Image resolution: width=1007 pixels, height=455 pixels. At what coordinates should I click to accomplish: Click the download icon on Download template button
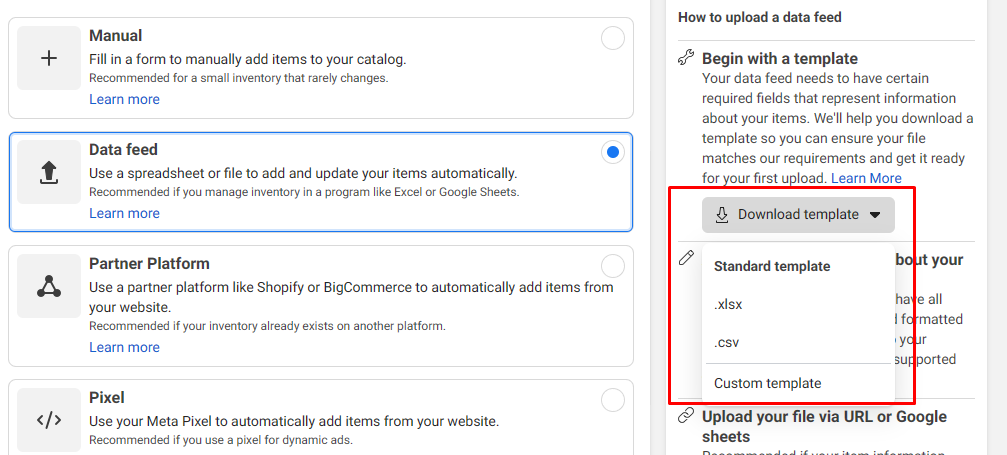(722, 215)
